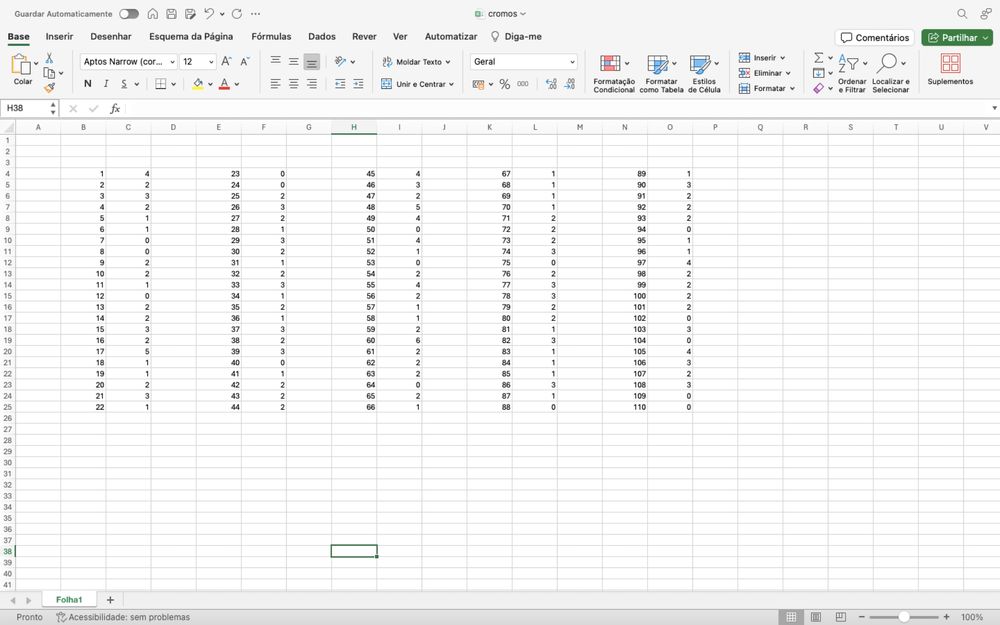Click the Format Painter brush icon
The height and width of the screenshot is (625, 1000).
49,88
